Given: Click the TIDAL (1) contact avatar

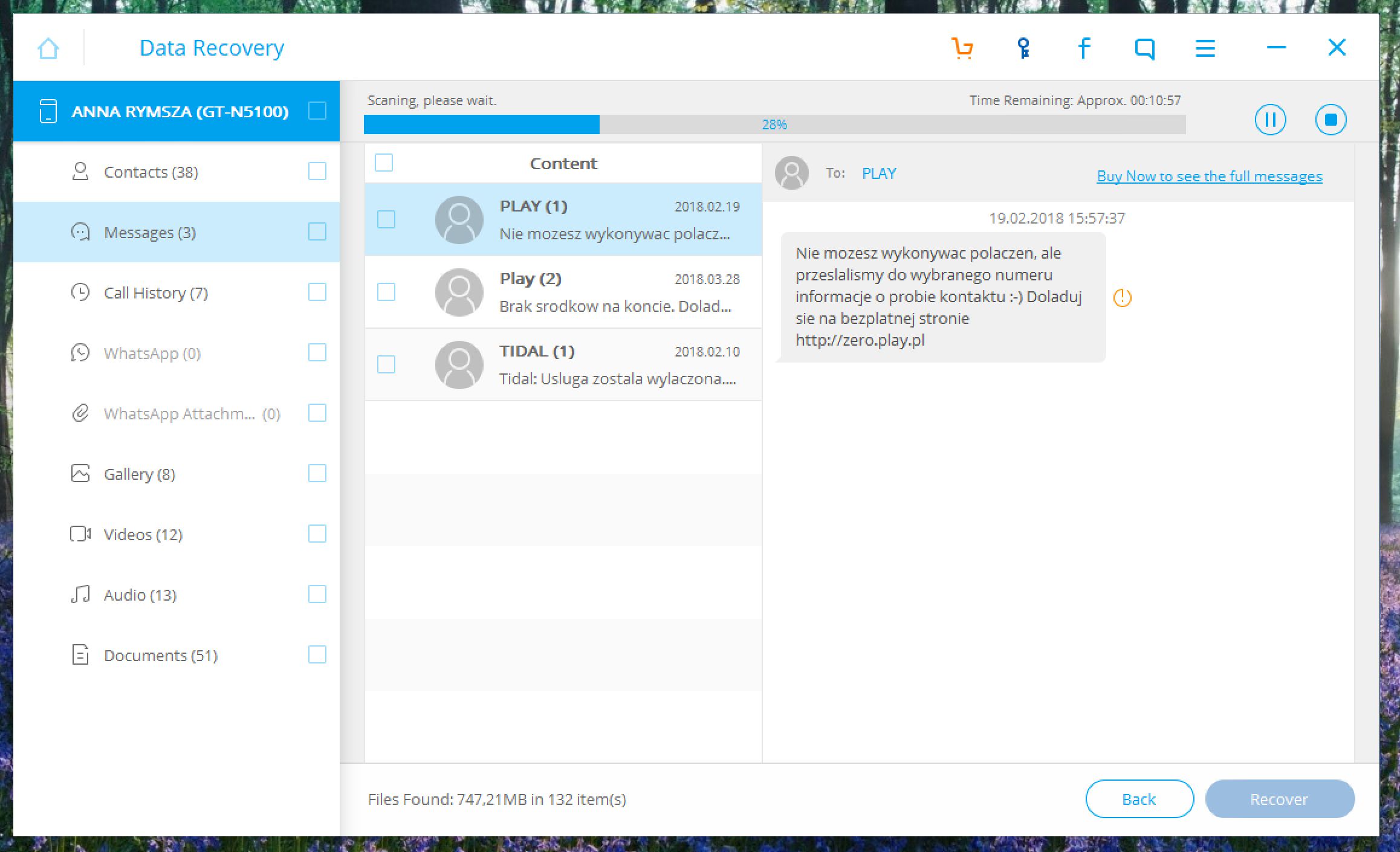Looking at the screenshot, I should pyautogui.click(x=459, y=364).
